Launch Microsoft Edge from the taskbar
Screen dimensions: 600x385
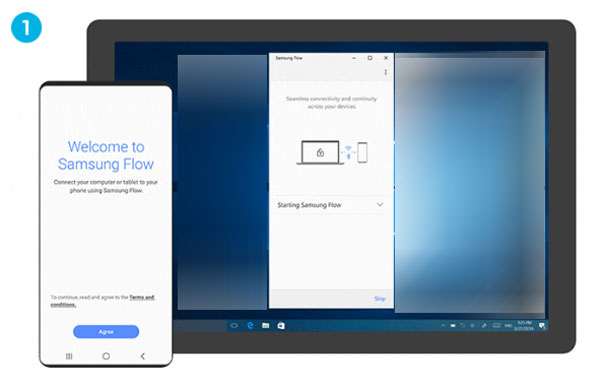[250, 325]
